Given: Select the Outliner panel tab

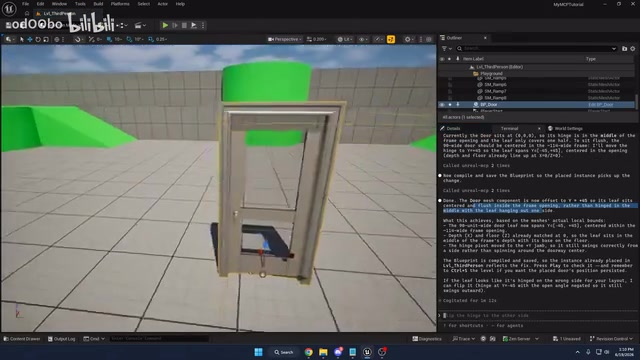Looking at the screenshot, I should coord(454,38).
